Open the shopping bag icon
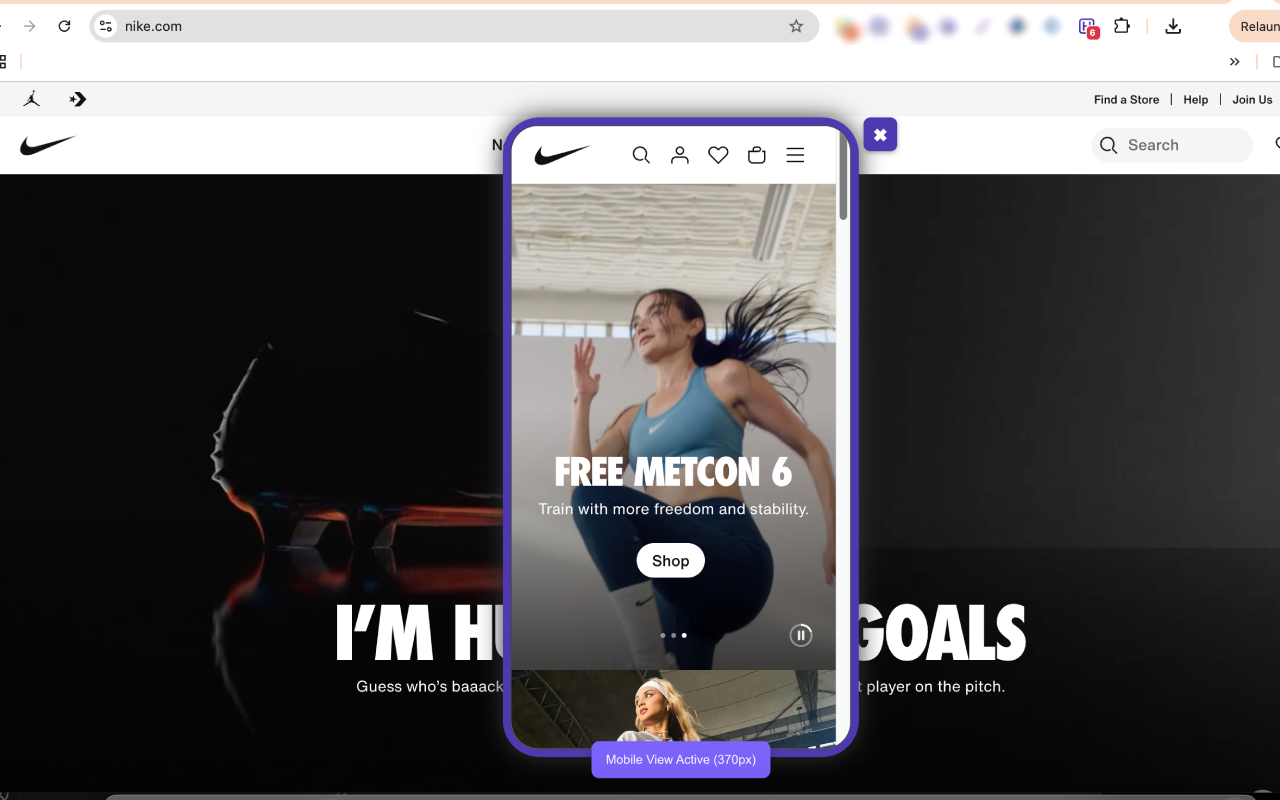 point(757,155)
